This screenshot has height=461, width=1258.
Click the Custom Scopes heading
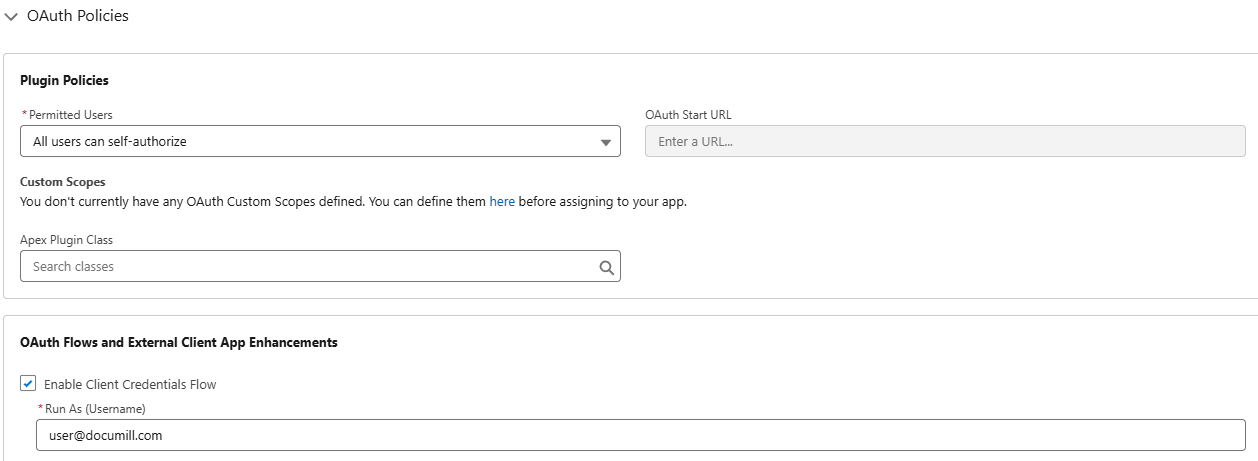click(x=62, y=182)
